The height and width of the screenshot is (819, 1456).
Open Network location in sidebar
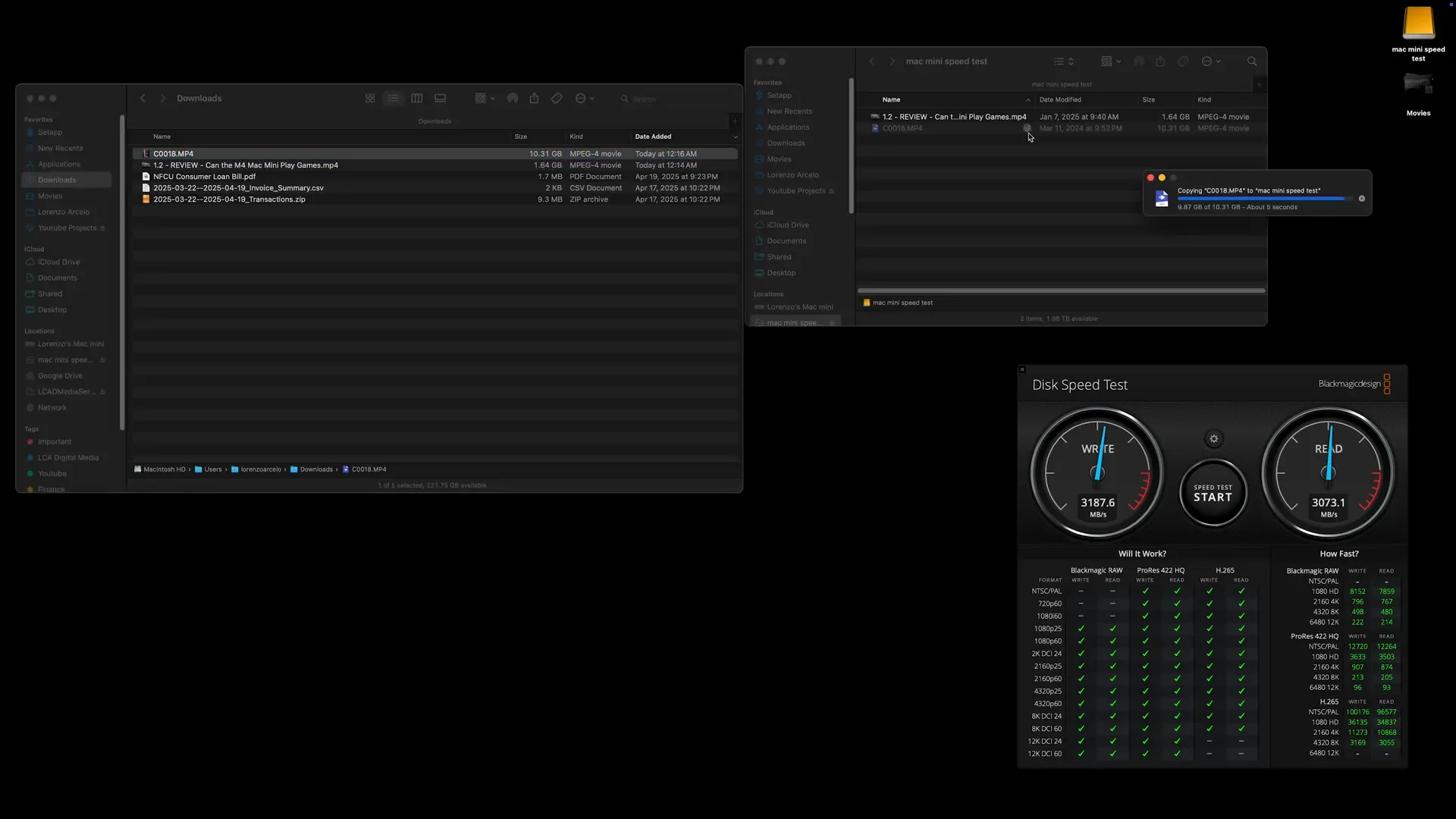(x=52, y=408)
